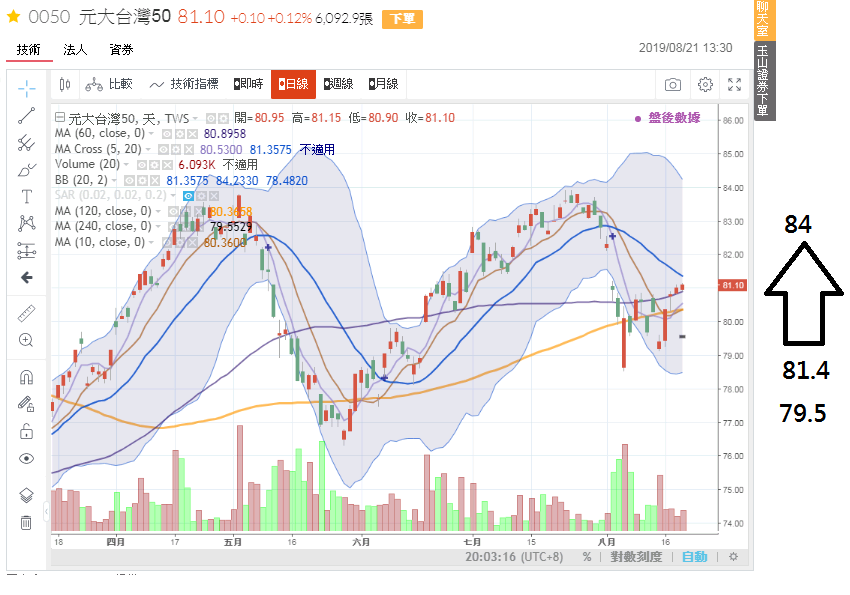
Task: Open MA (60) indicator settings gear
Action: 178,134
